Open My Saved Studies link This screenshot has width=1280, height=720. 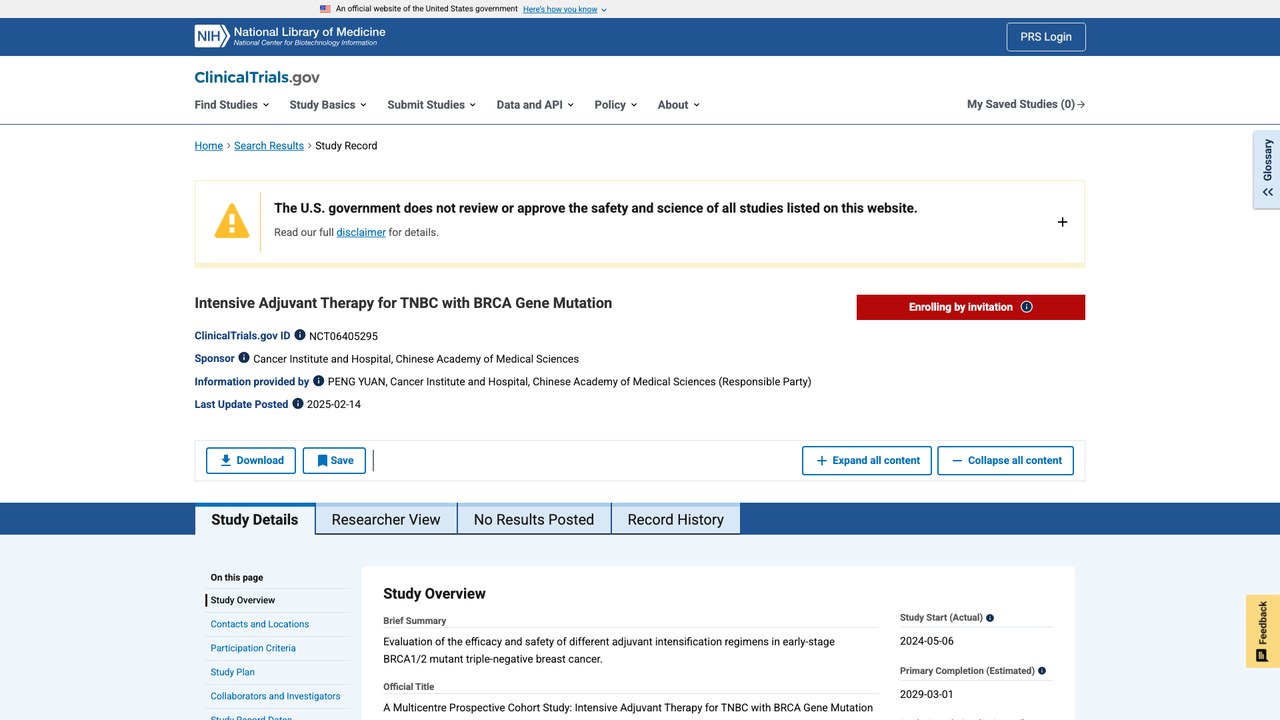[x=1026, y=104]
